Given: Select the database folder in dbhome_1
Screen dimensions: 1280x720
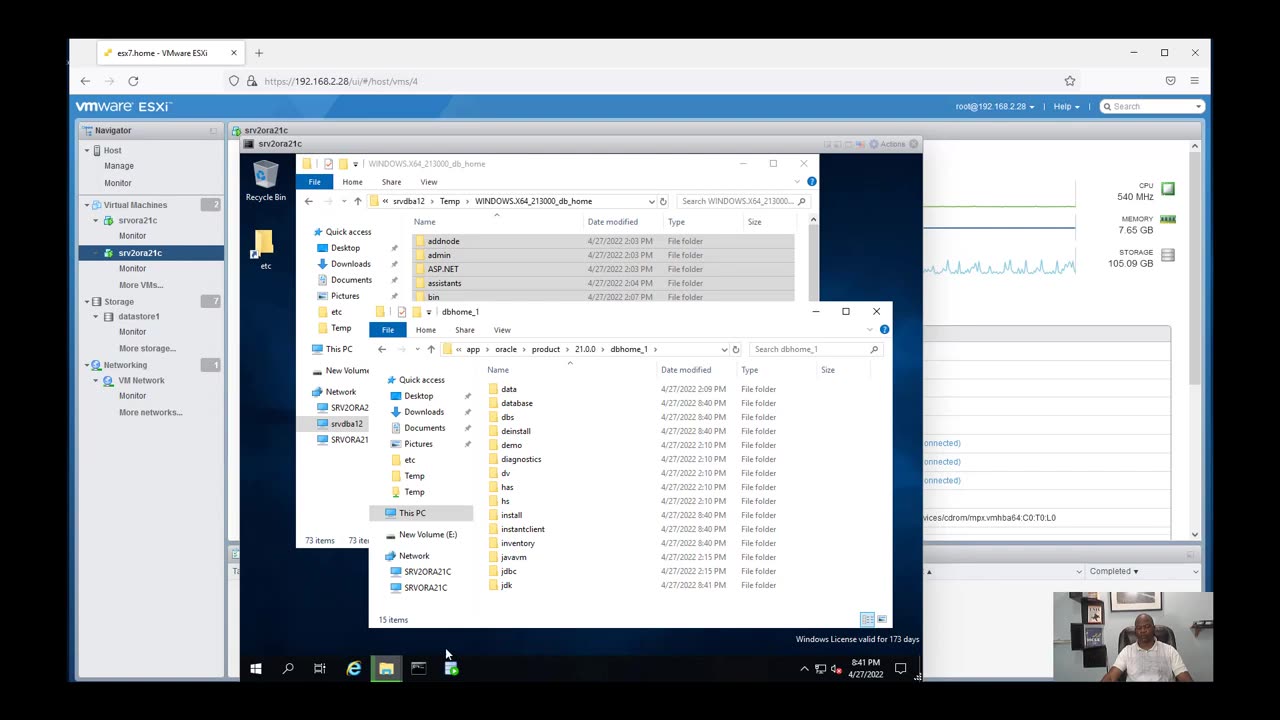Looking at the screenshot, I should pos(517,403).
